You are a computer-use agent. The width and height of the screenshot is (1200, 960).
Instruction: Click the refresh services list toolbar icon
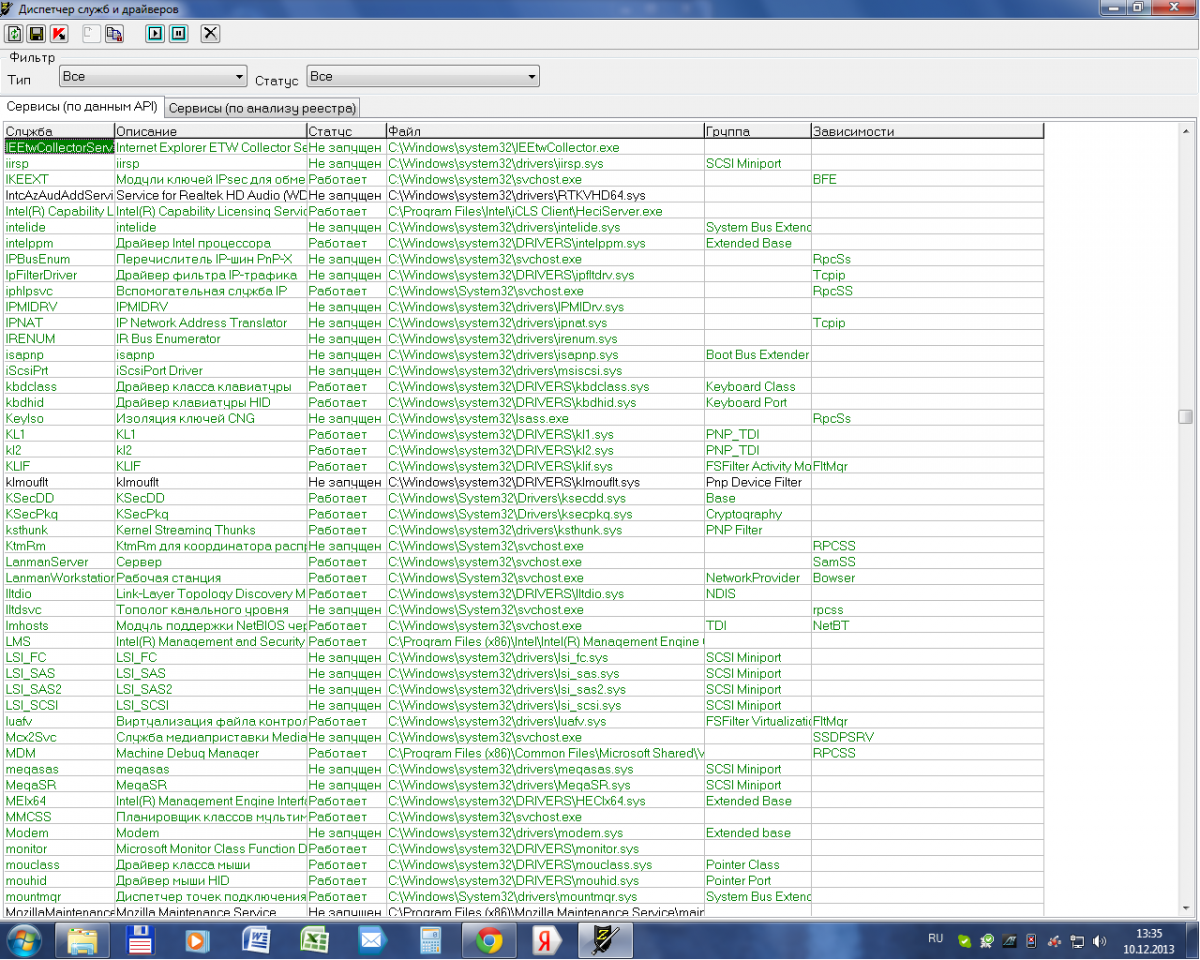(15, 34)
